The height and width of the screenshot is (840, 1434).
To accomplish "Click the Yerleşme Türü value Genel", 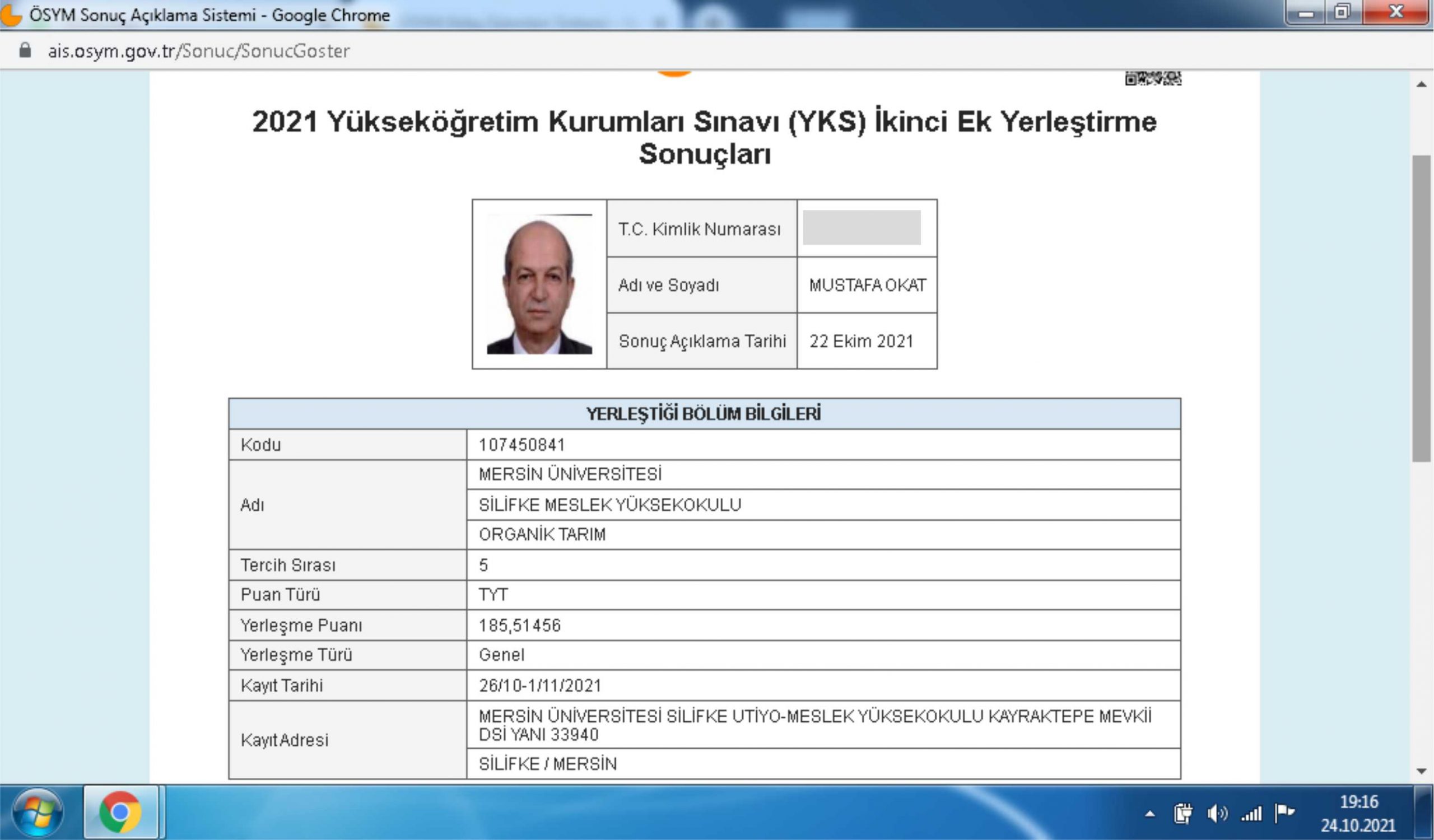I will (501, 655).
